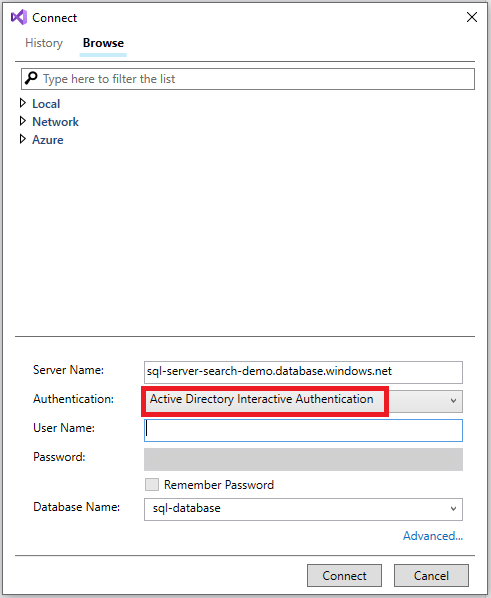Open the Authentication dropdown arrow

click(x=453, y=401)
